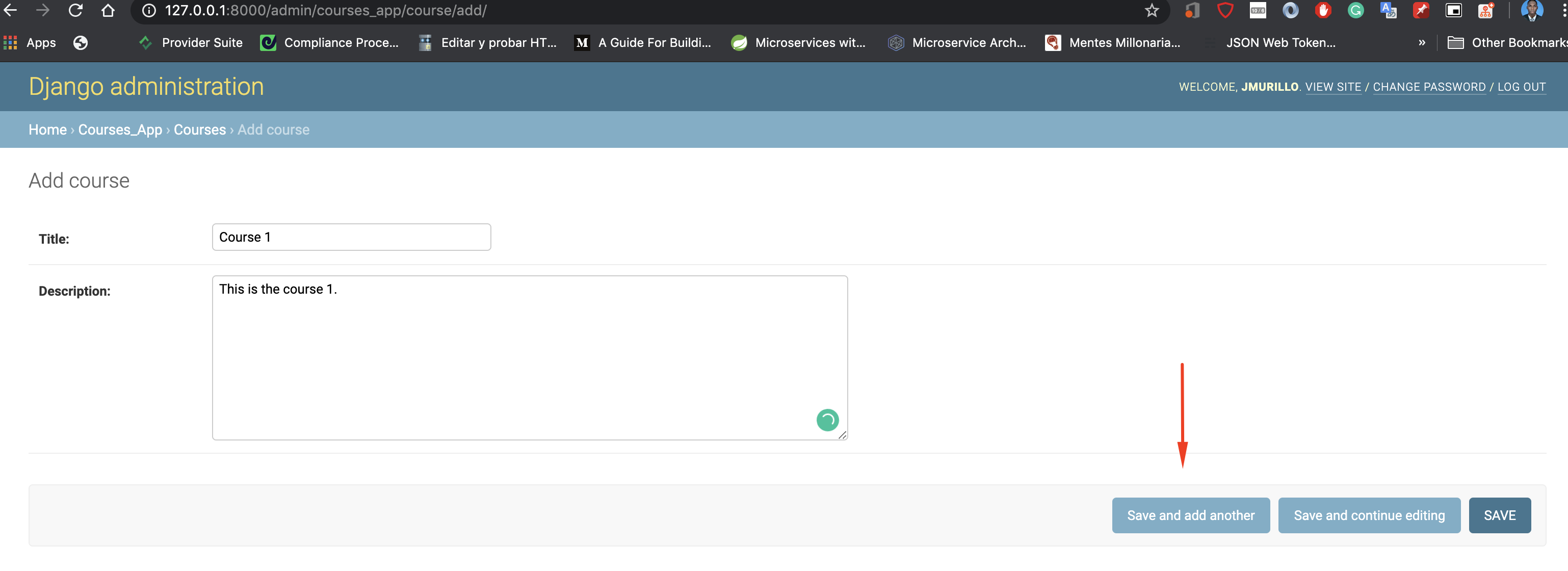Click the red shield extension icon
The width and height of the screenshot is (1568, 571).
tap(1225, 10)
